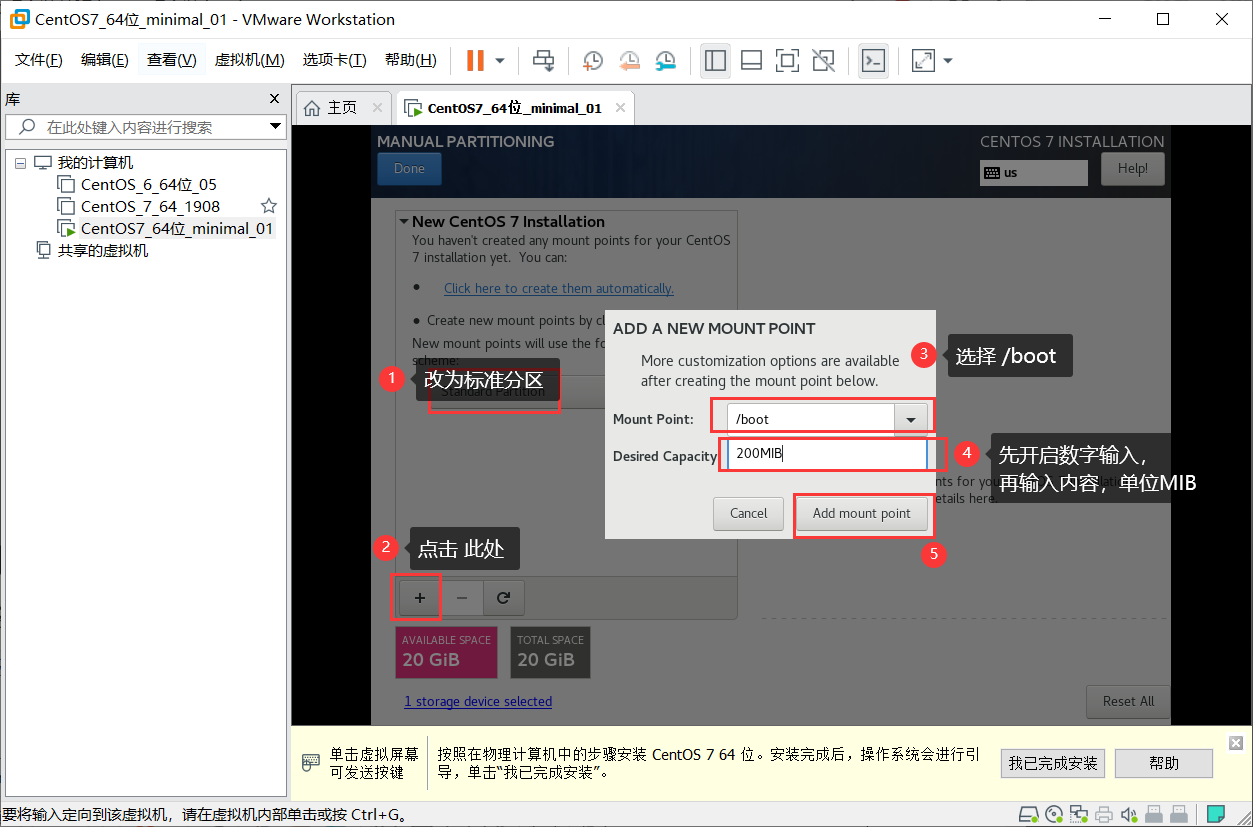Collapse the 我的计算机 tree node

point(20,163)
